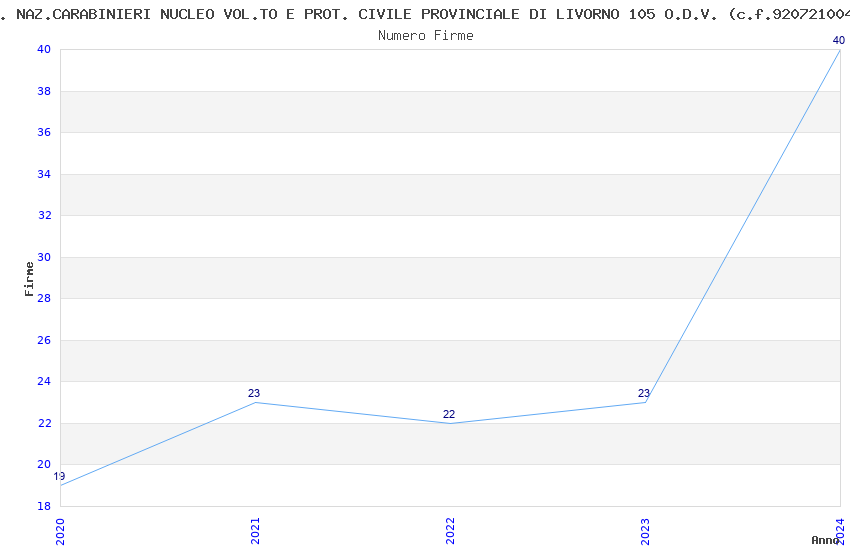
Task: Click the data label 22 for 2022
Action: (x=449, y=414)
